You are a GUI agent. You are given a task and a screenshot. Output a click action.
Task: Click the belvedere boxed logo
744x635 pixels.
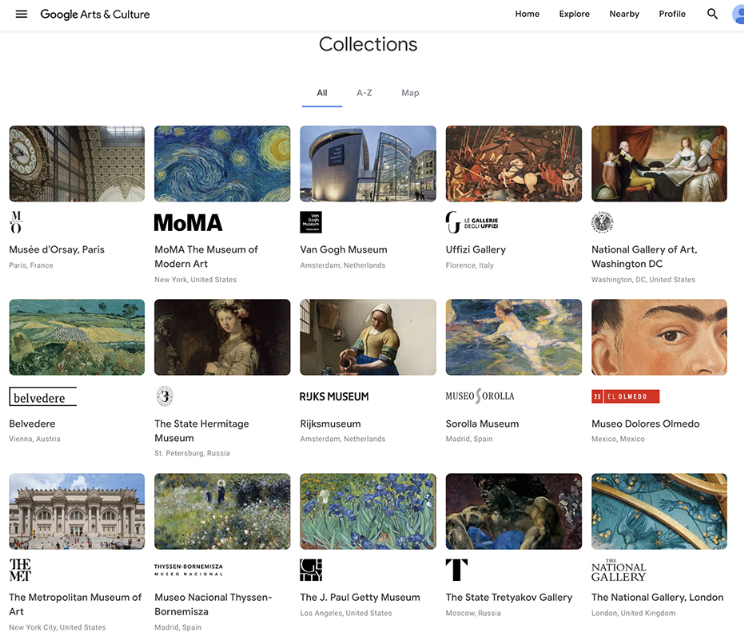click(43, 397)
